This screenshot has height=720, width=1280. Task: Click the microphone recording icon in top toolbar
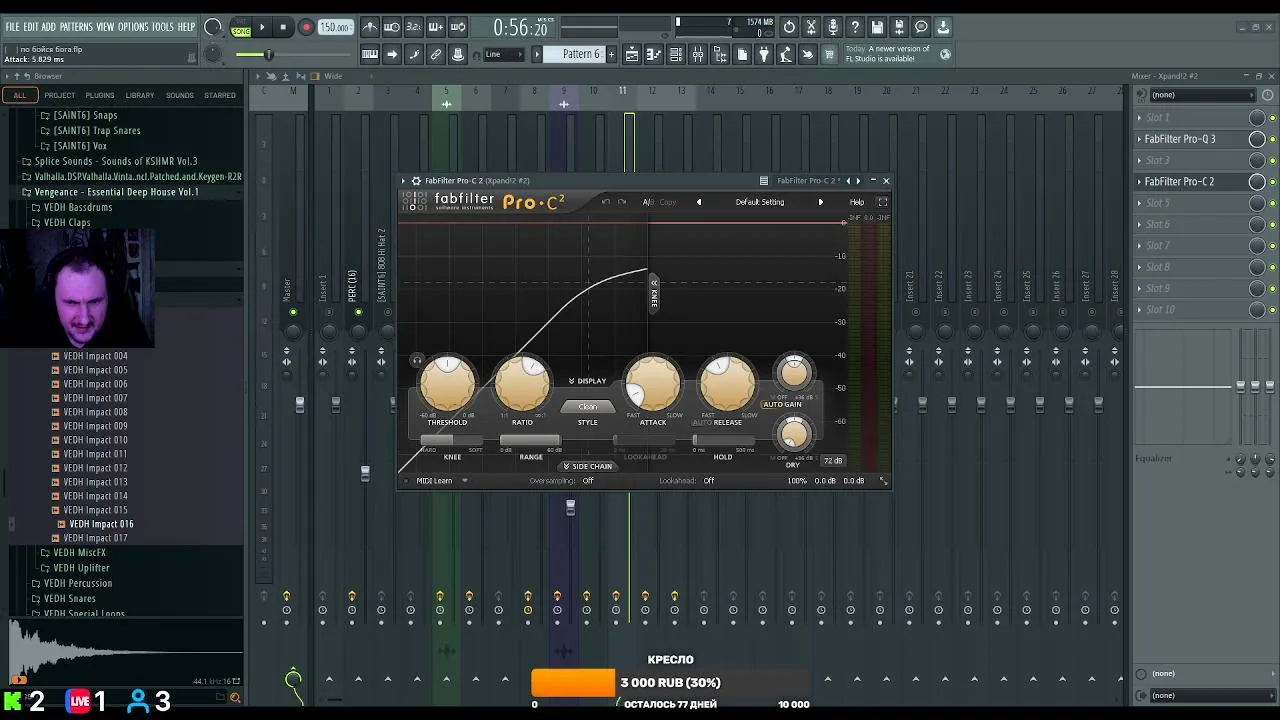833,27
